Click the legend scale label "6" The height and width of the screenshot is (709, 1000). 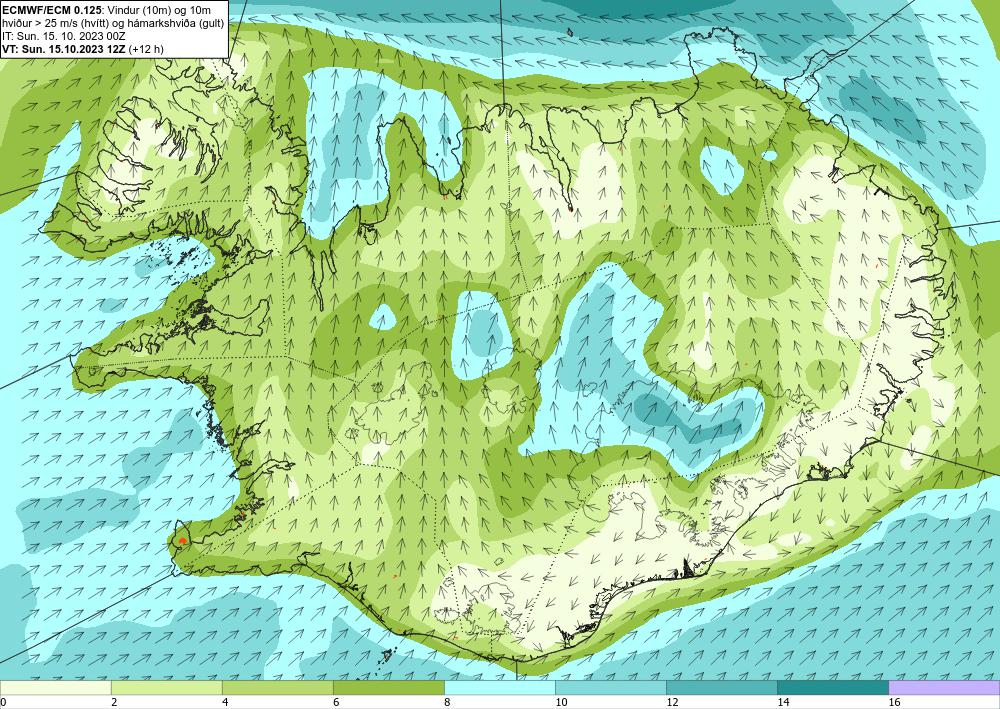pyautogui.click(x=336, y=703)
